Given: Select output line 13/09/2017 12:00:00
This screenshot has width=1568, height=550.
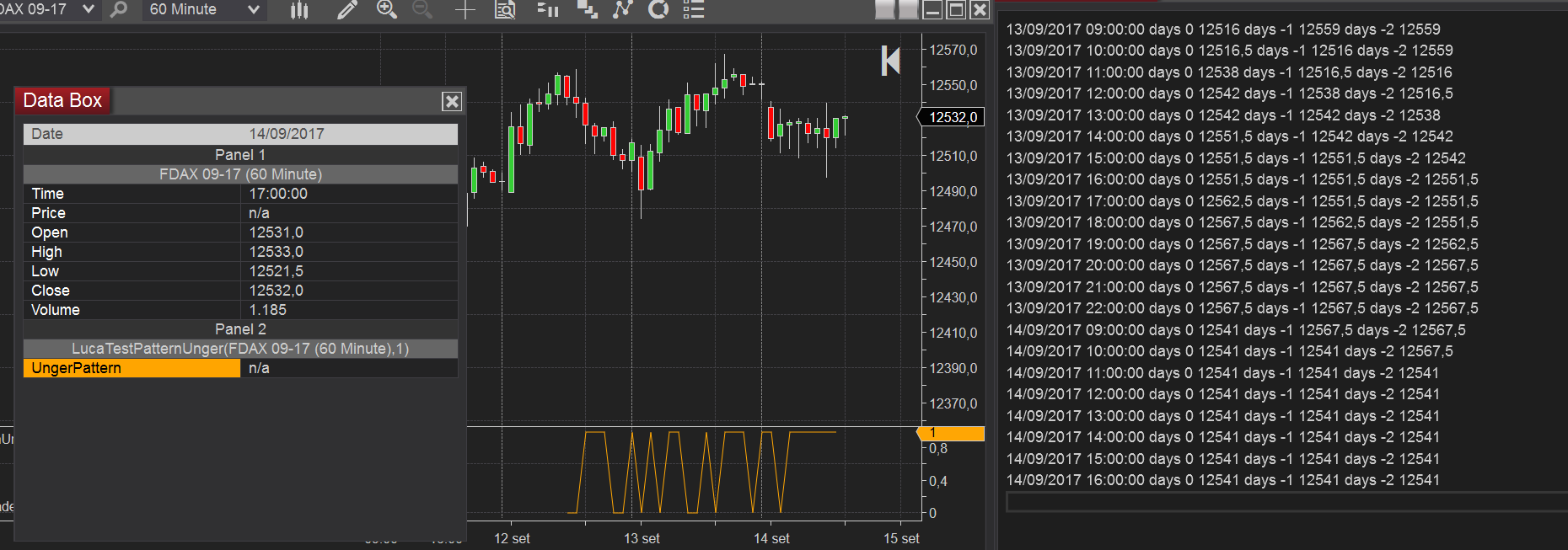Looking at the screenshot, I should (1229, 93).
